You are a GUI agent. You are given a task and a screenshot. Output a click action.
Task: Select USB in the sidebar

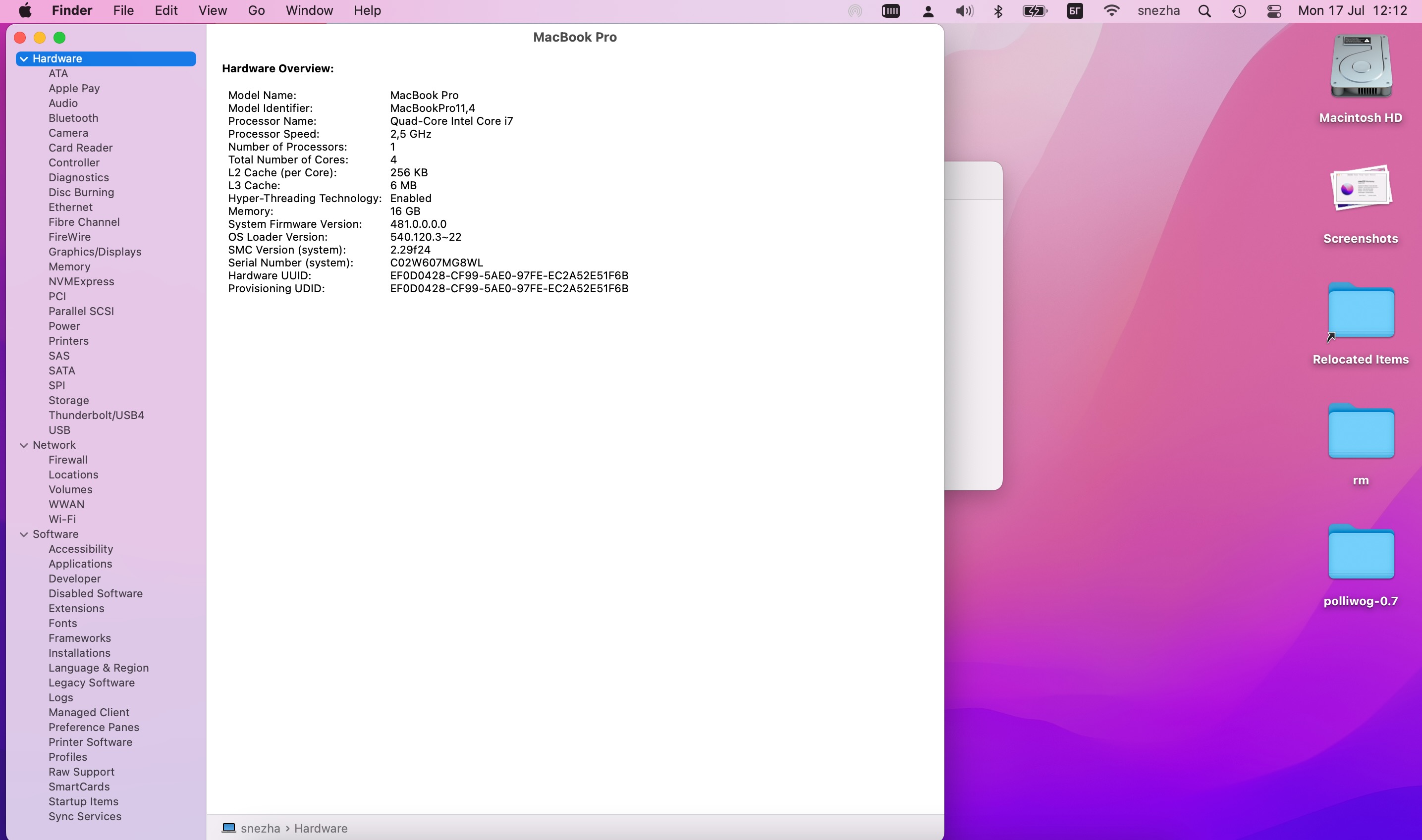point(59,430)
